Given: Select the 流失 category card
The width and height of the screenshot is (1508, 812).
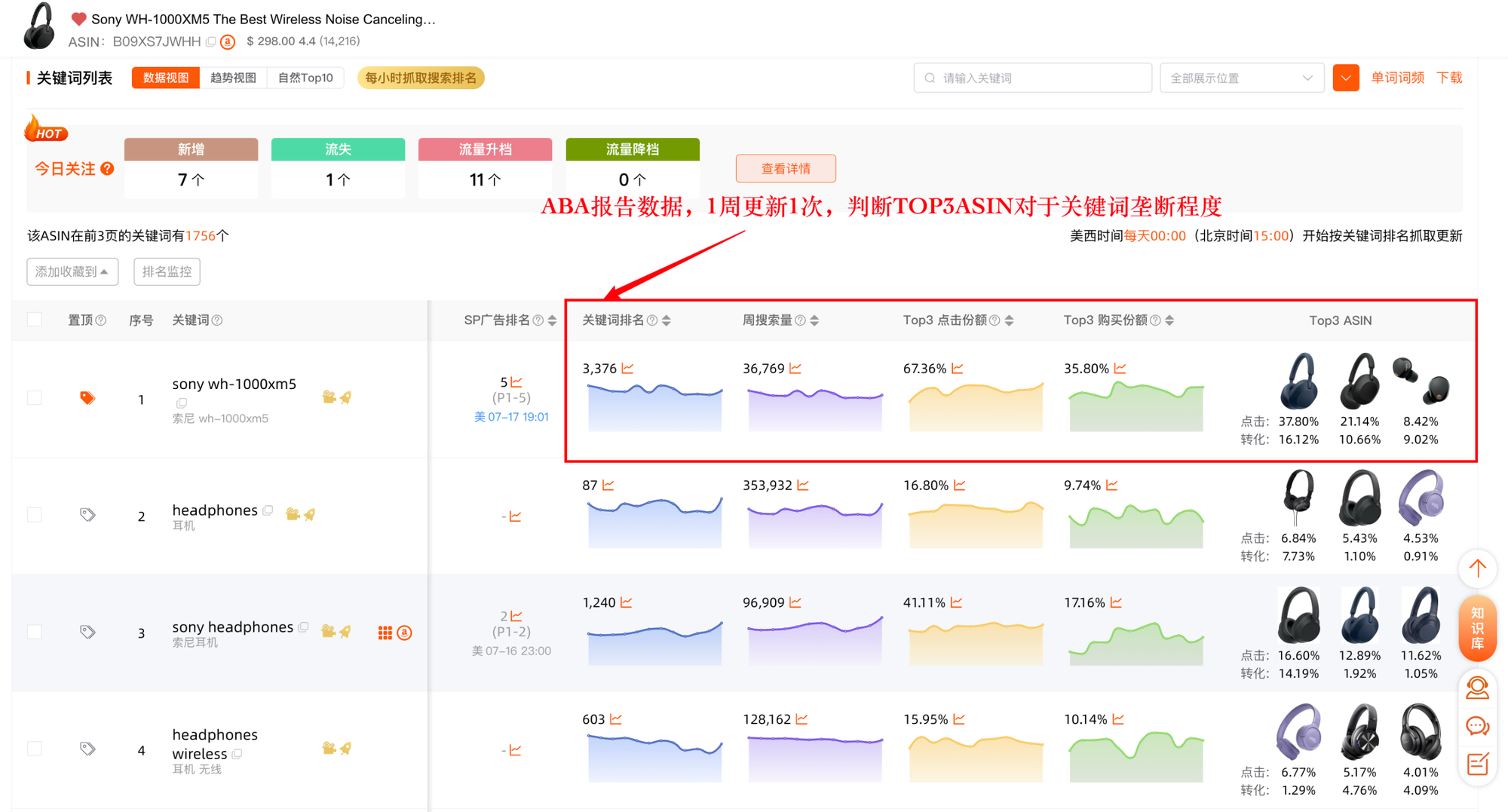Looking at the screenshot, I should 338,168.
